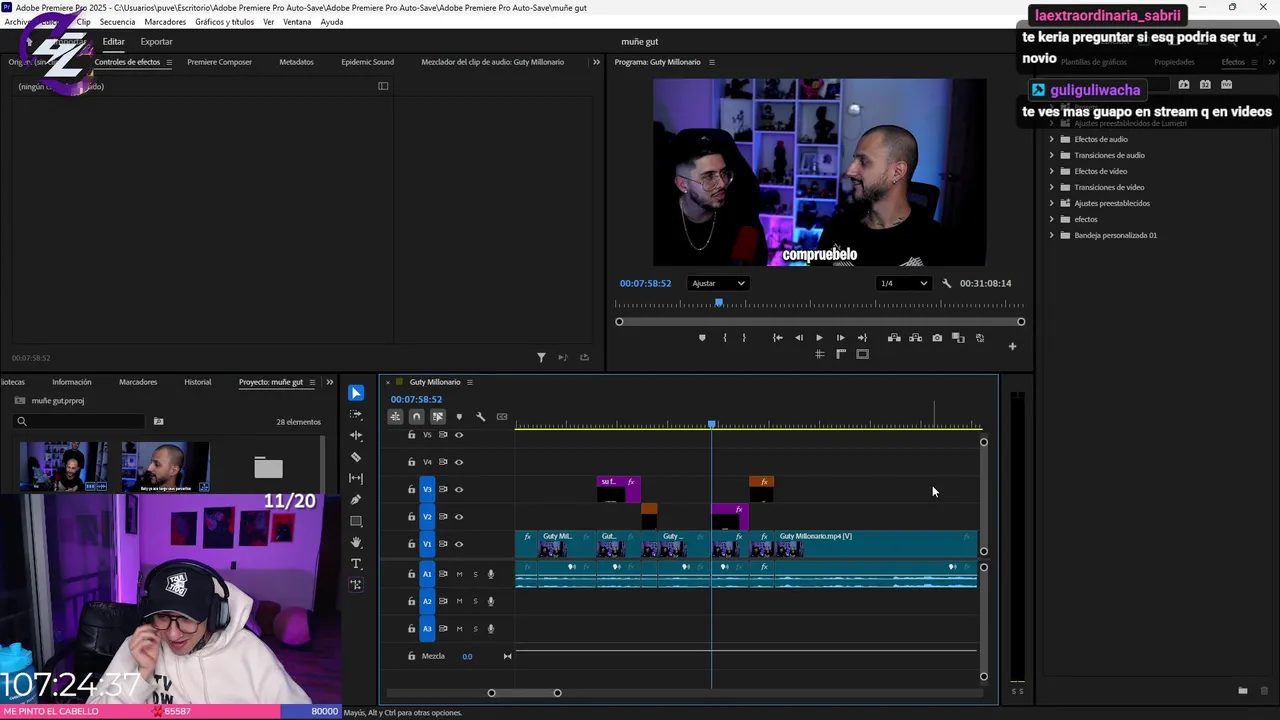The height and width of the screenshot is (720, 1280).
Task: Create new bin in Effects panel
Action: pyautogui.click(x=1243, y=691)
